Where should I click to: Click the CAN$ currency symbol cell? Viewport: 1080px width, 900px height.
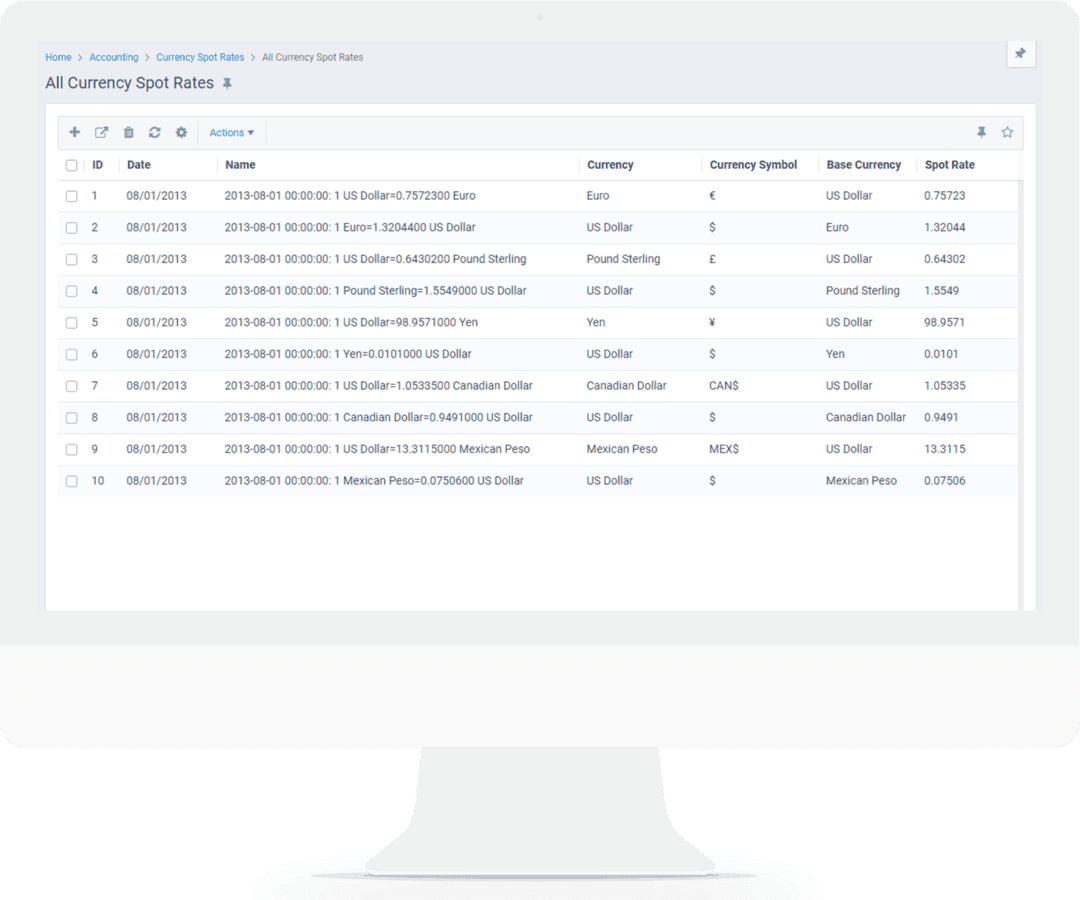tap(723, 386)
